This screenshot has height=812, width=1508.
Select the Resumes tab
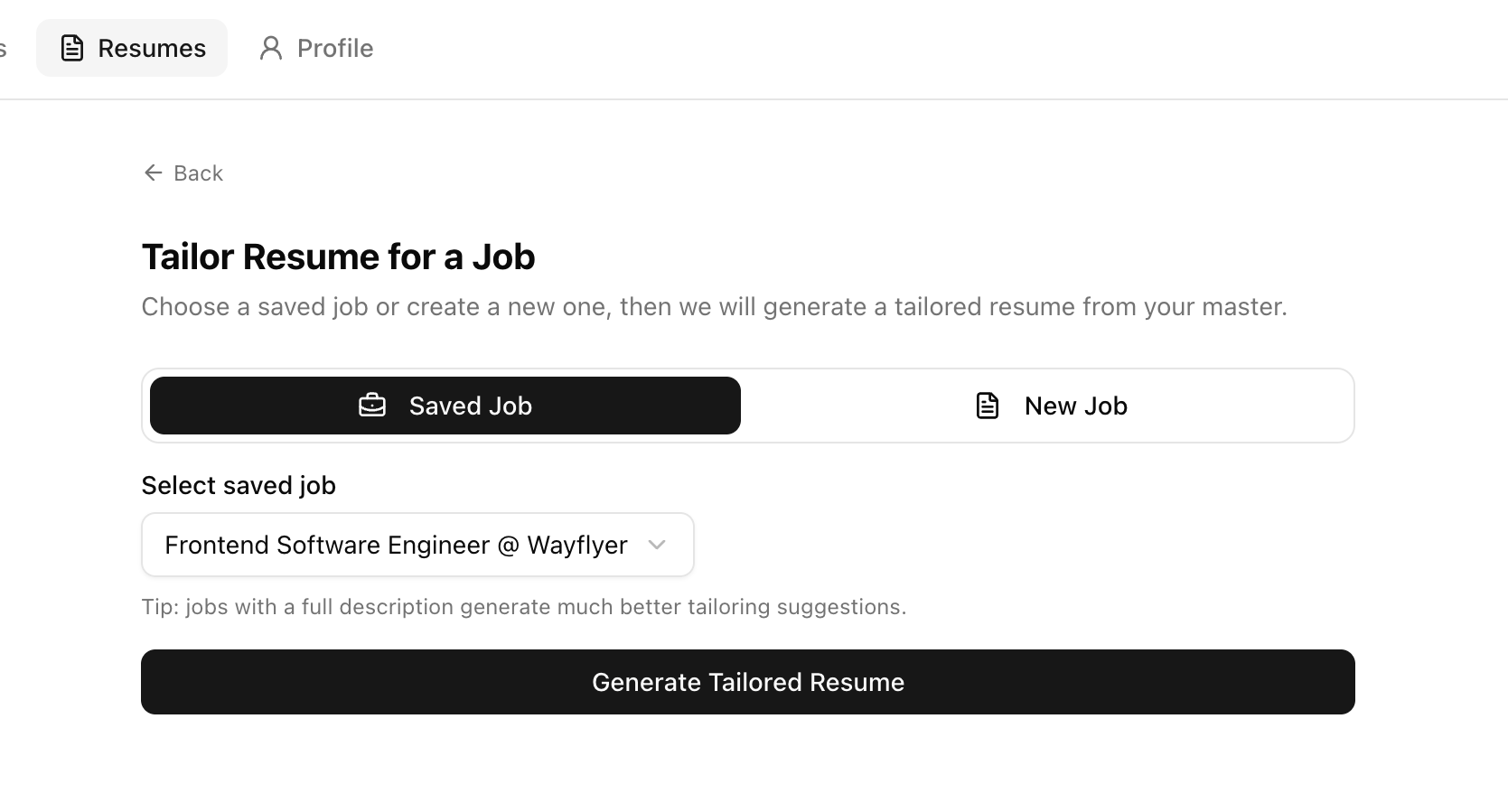pos(132,48)
